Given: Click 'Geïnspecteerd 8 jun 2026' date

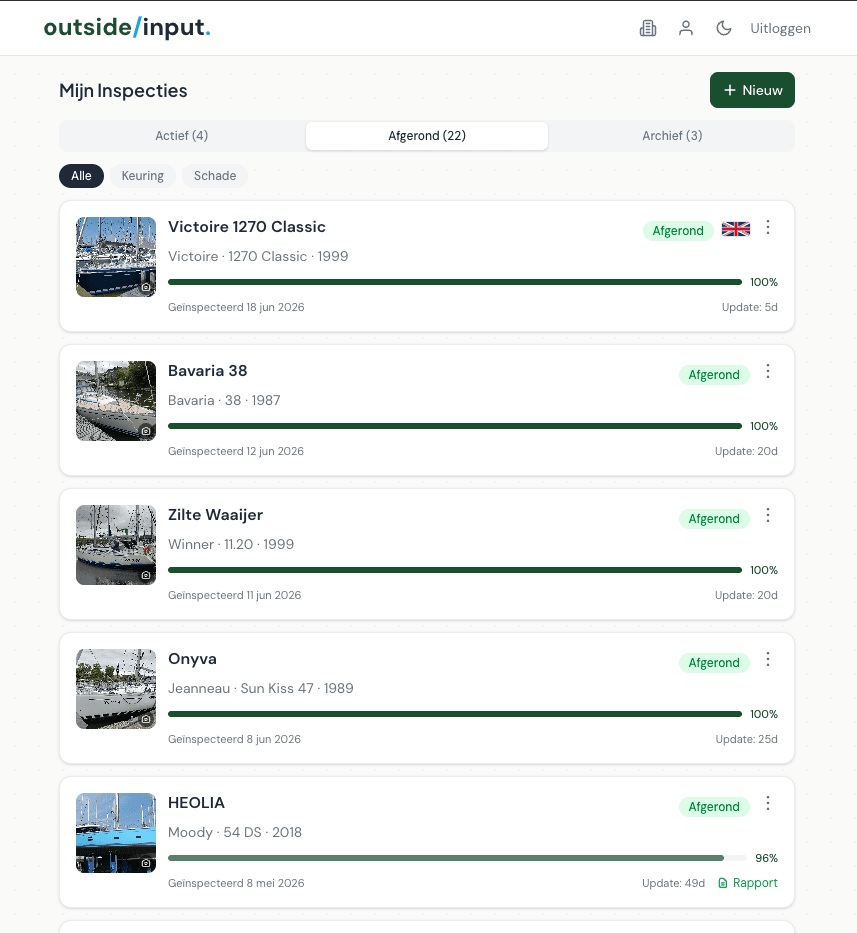Looking at the screenshot, I should [x=234, y=739].
